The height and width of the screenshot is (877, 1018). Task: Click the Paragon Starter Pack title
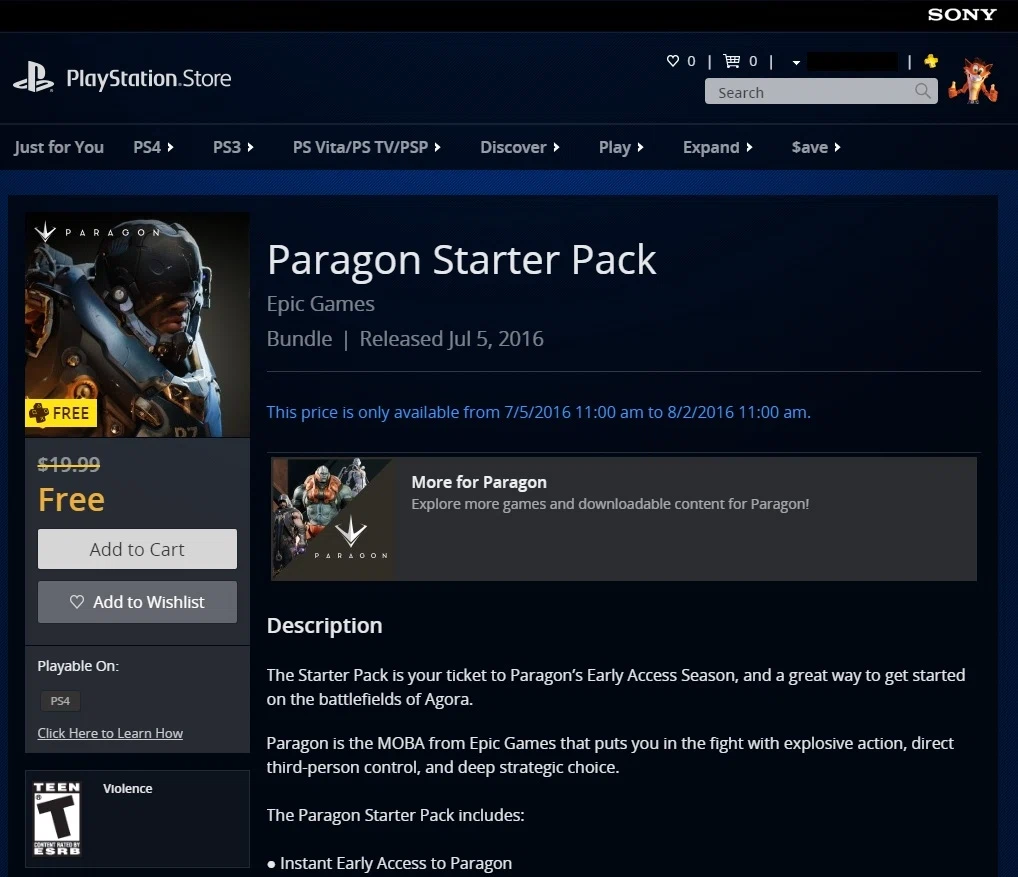(462, 260)
